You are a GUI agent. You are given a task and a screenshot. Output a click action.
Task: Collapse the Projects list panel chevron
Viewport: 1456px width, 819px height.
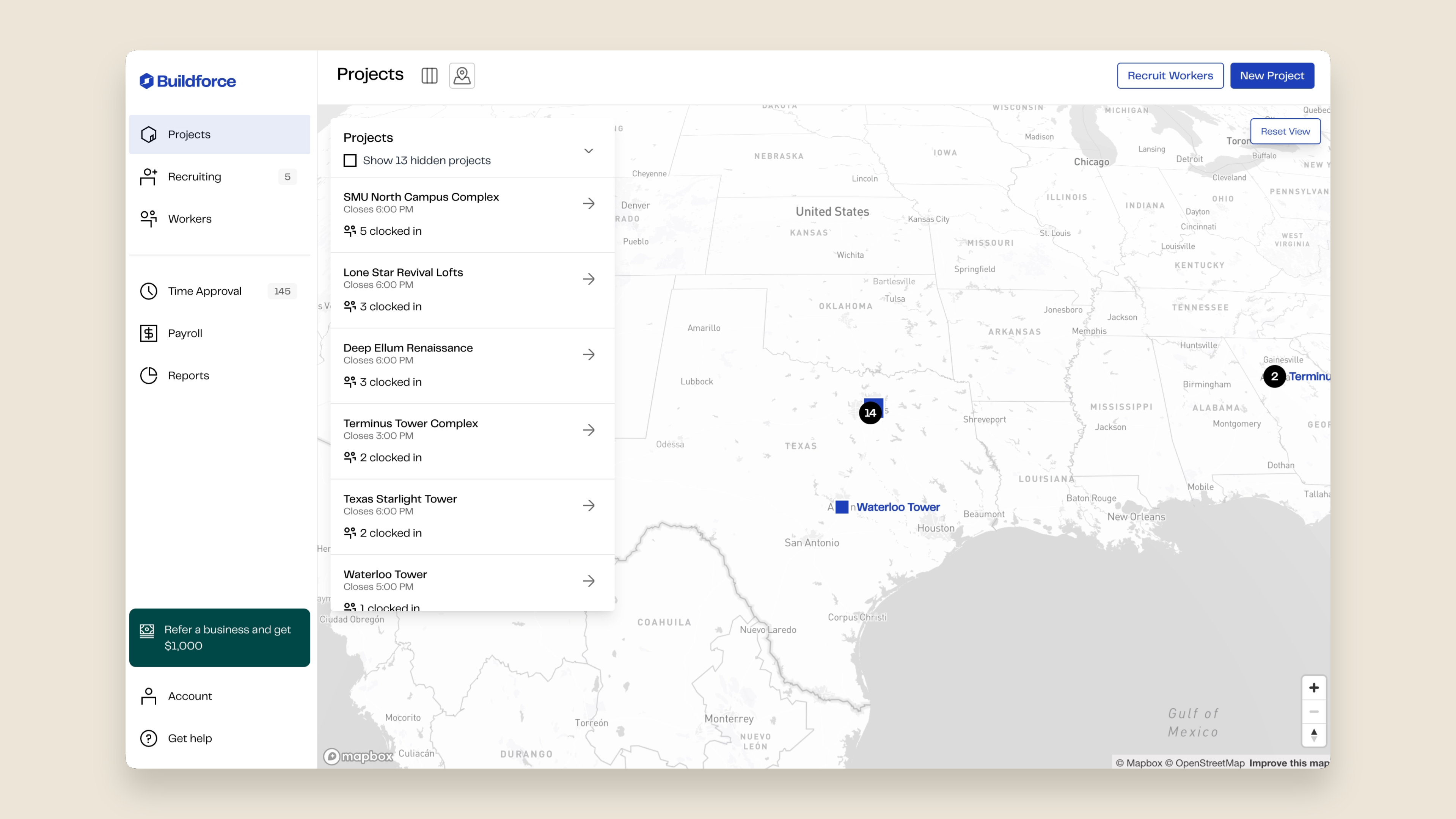[588, 151]
